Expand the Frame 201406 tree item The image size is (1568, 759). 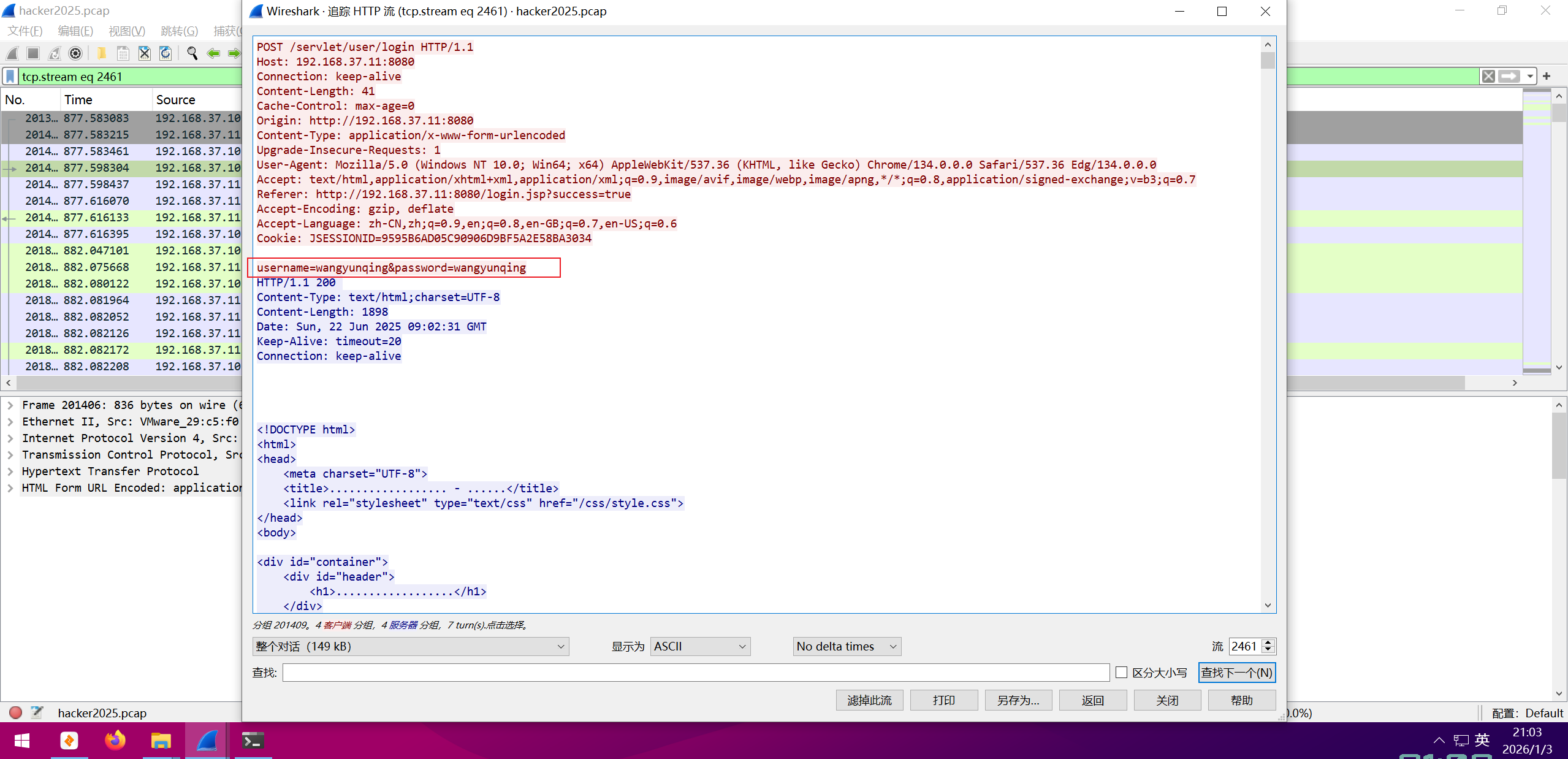click(10, 405)
